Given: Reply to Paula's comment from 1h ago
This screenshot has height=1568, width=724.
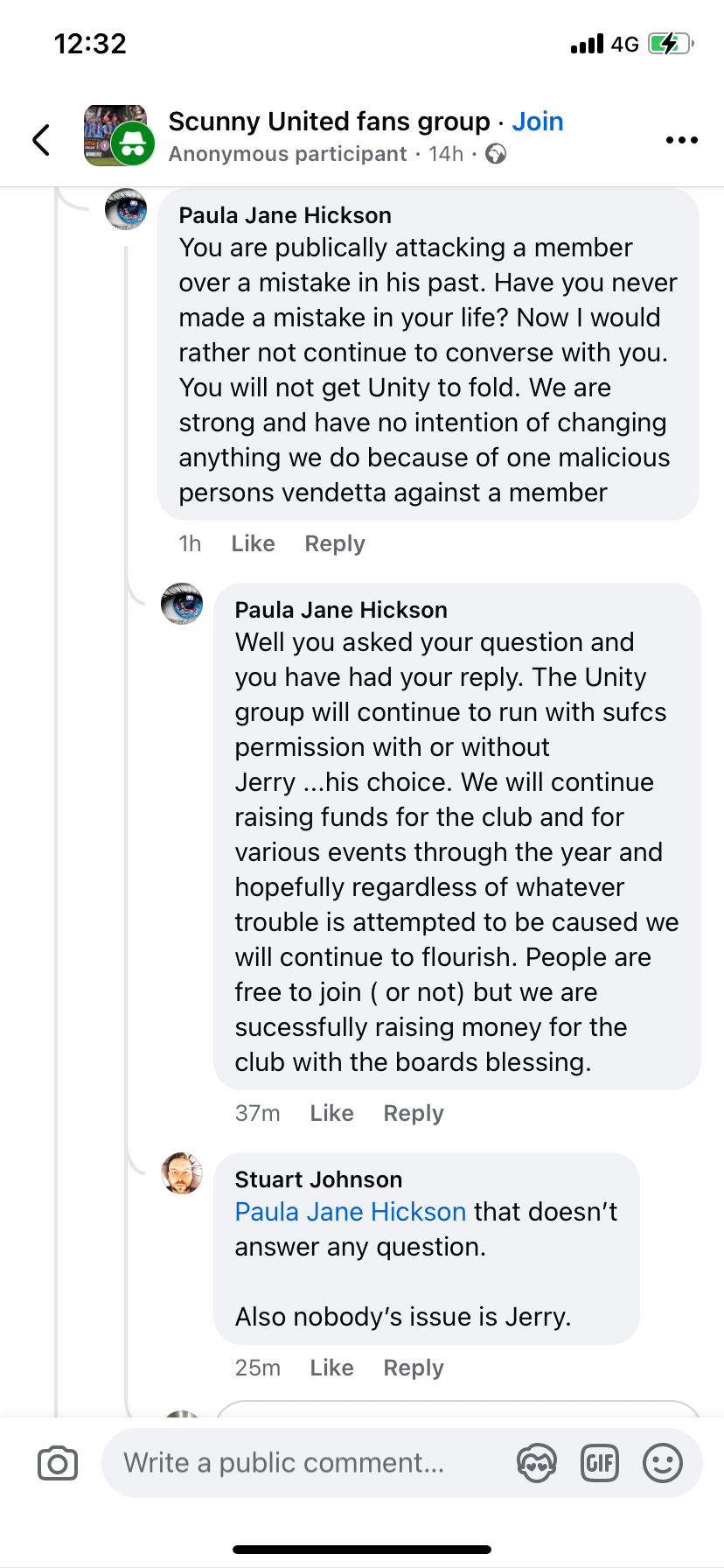Looking at the screenshot, I should 335,543.
